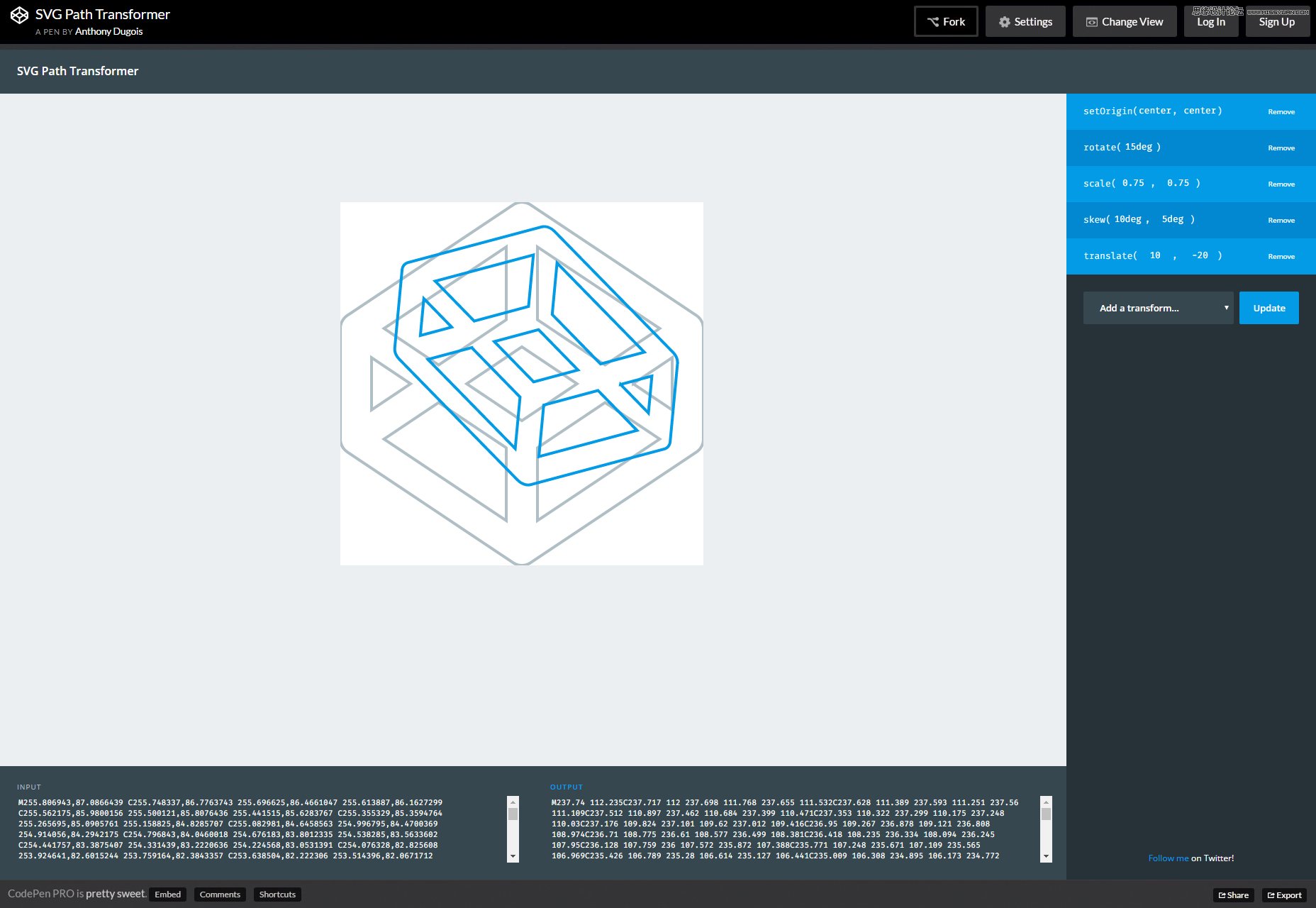Open Anthony Dugois author profile link

pyautogui.click(x=108, y=31)
